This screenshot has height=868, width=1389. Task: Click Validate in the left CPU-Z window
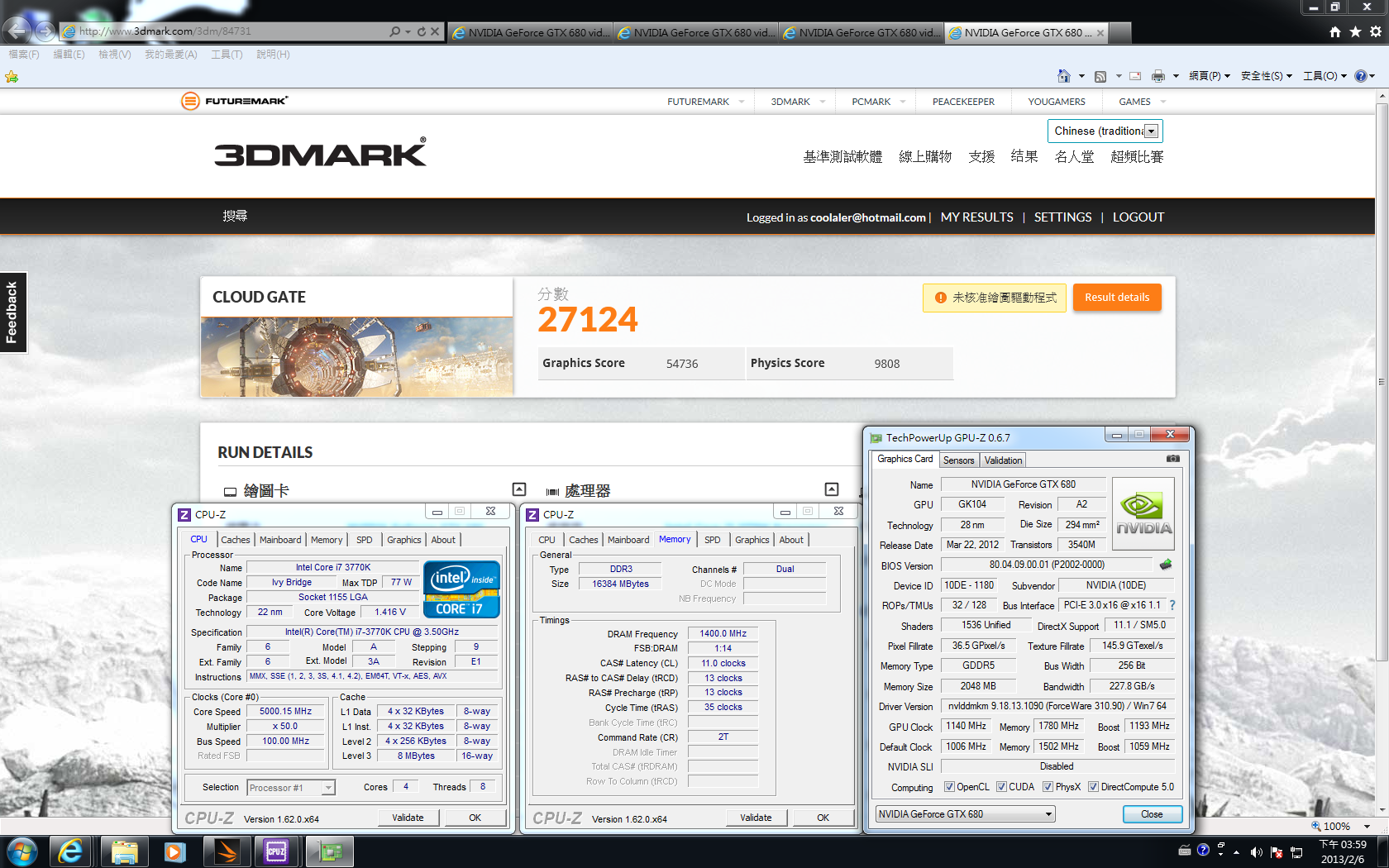408,818
